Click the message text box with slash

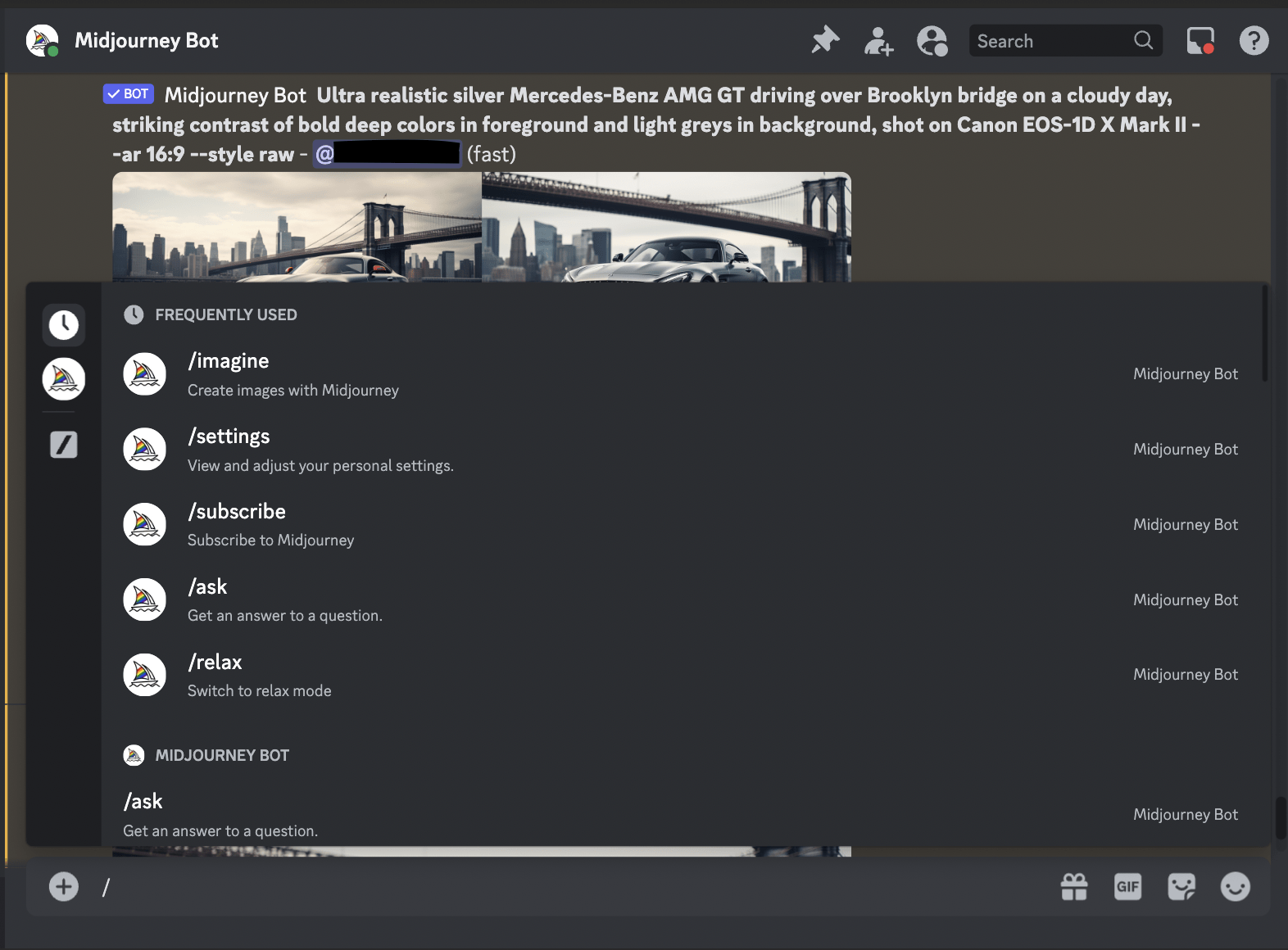click(x=574, y=886)
